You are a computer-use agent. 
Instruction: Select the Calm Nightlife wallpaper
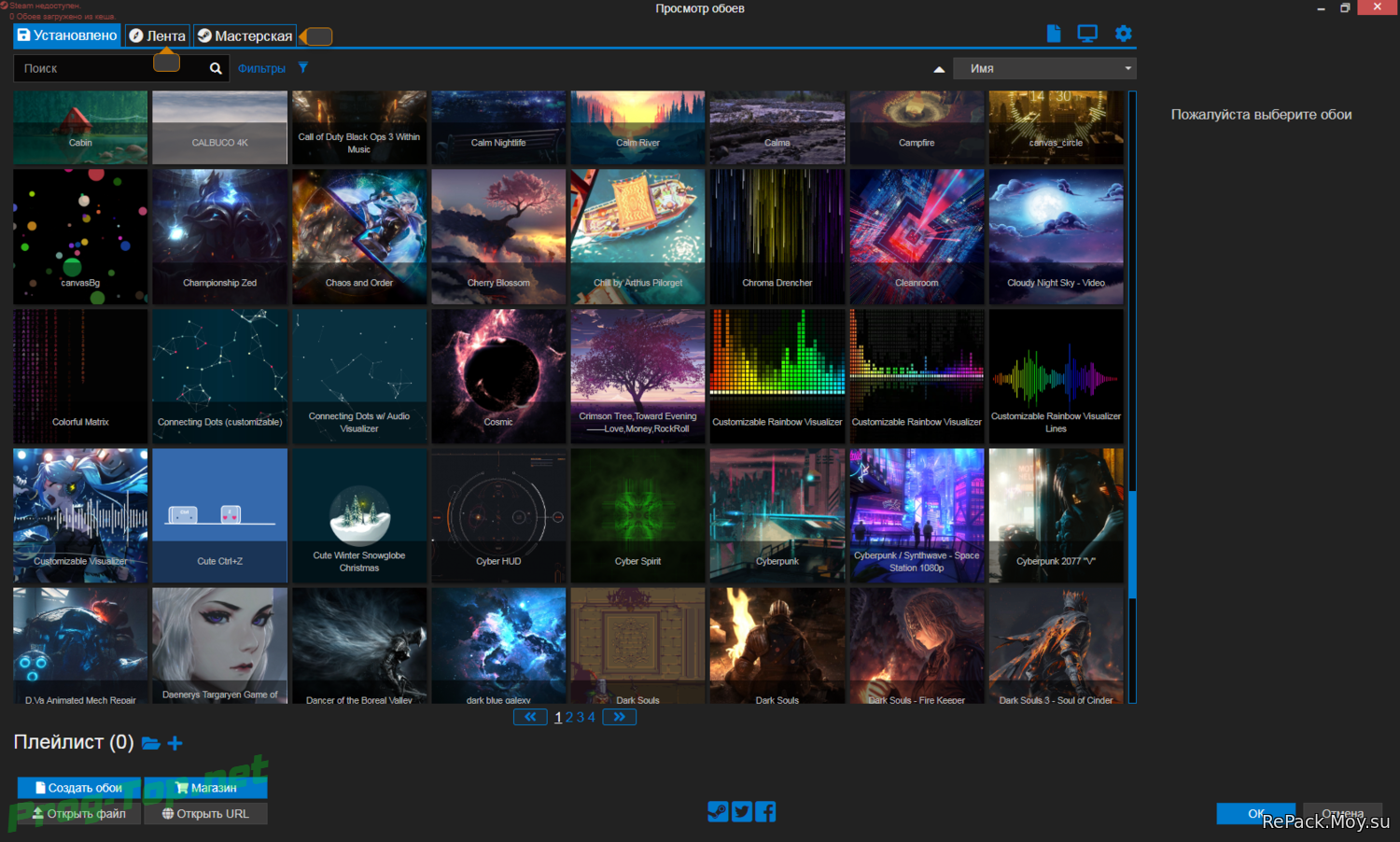498,127
